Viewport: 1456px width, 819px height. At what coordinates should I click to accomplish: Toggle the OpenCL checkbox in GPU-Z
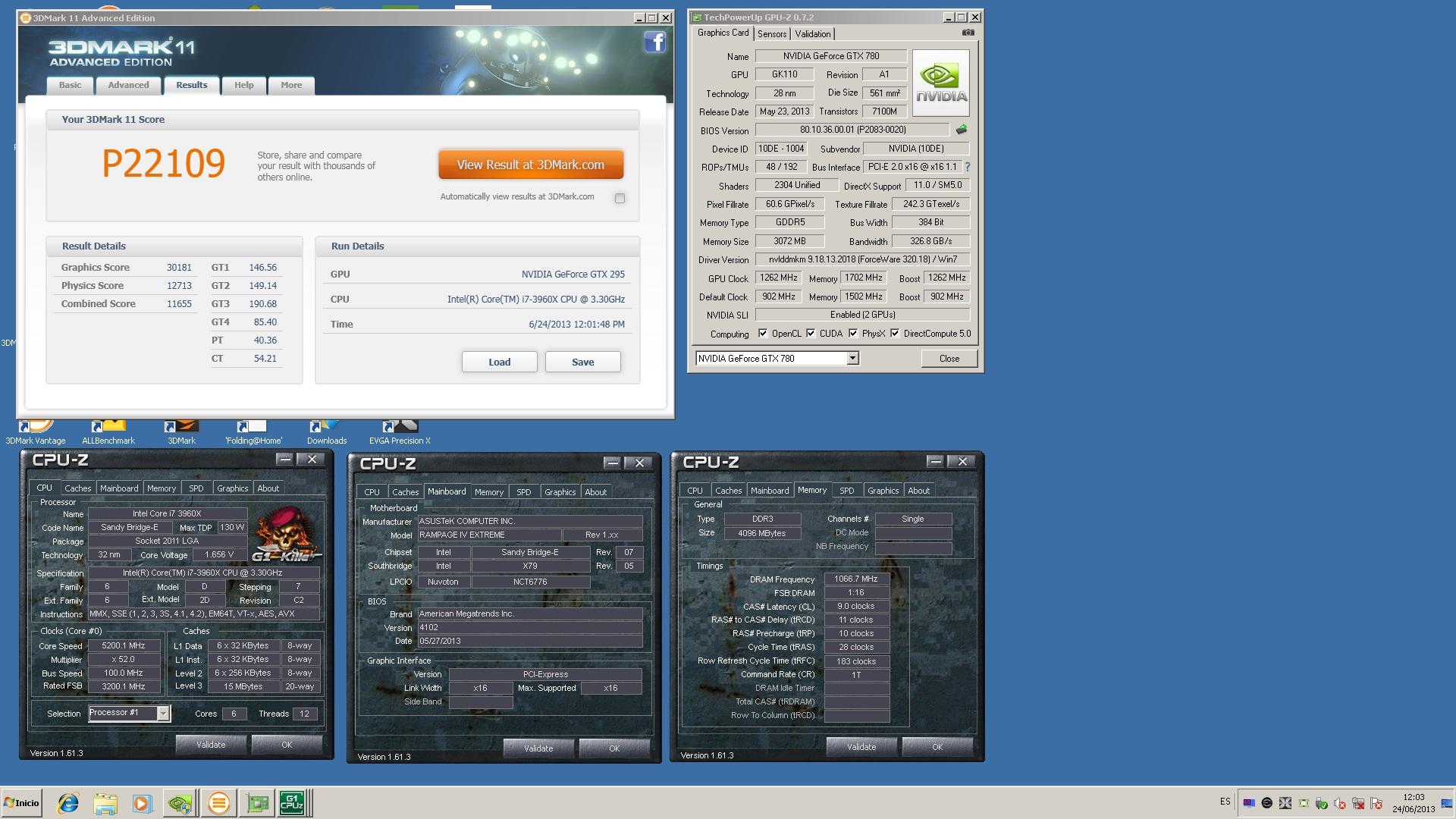pyautogui.click(x=763, y=333)
